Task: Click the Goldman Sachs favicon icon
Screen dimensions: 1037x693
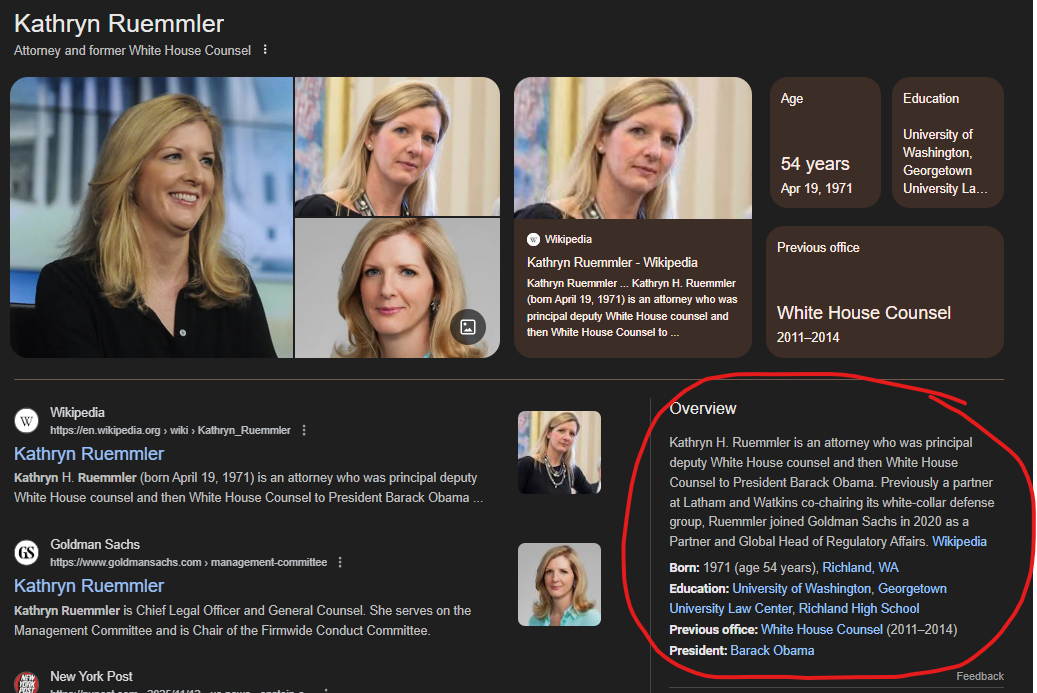Action: coord(28,552)
